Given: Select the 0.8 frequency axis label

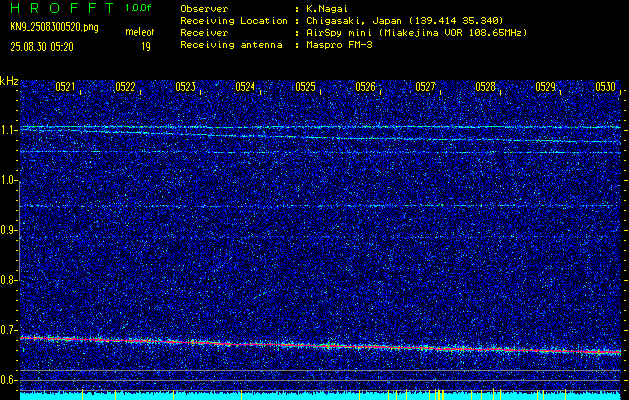Looking at the screenshot, I should (x=8, y=280).
